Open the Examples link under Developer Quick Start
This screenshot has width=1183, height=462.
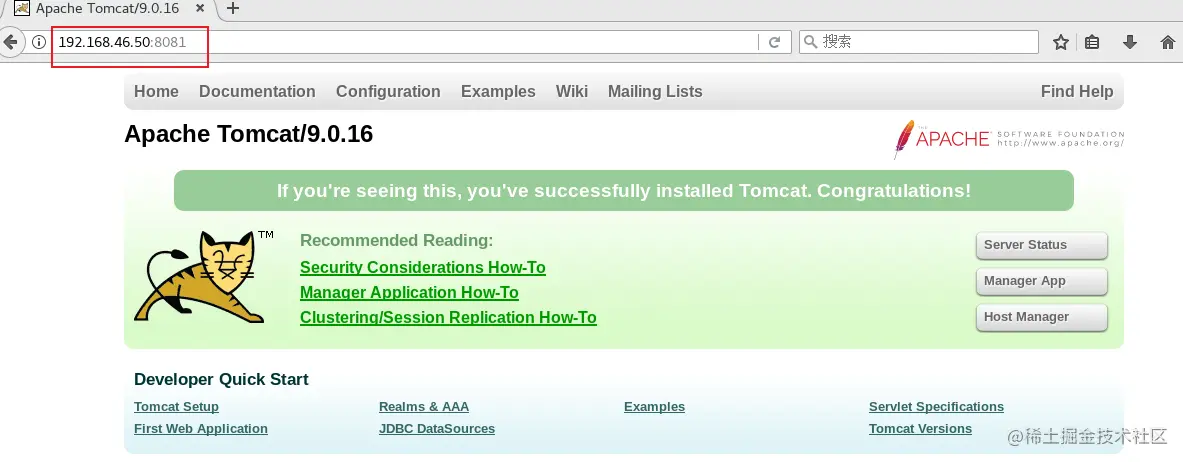tap(654, 407)
